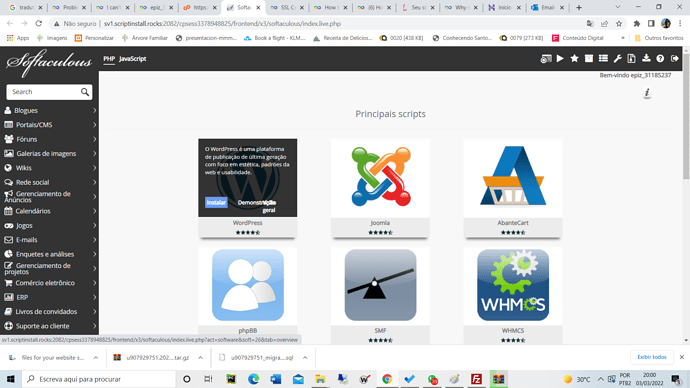Click the import download-arrow icon
The width and height of the screenshot is (690, 388).
point(646,59)
